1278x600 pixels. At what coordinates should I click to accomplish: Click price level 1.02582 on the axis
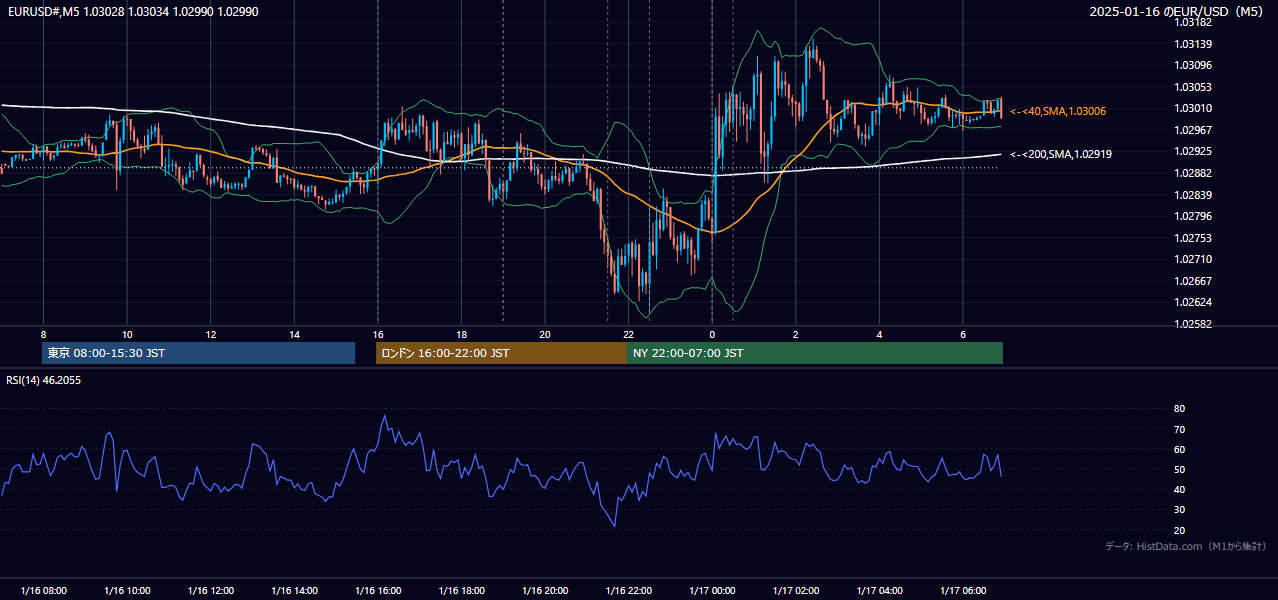(x=1193, y=324)
